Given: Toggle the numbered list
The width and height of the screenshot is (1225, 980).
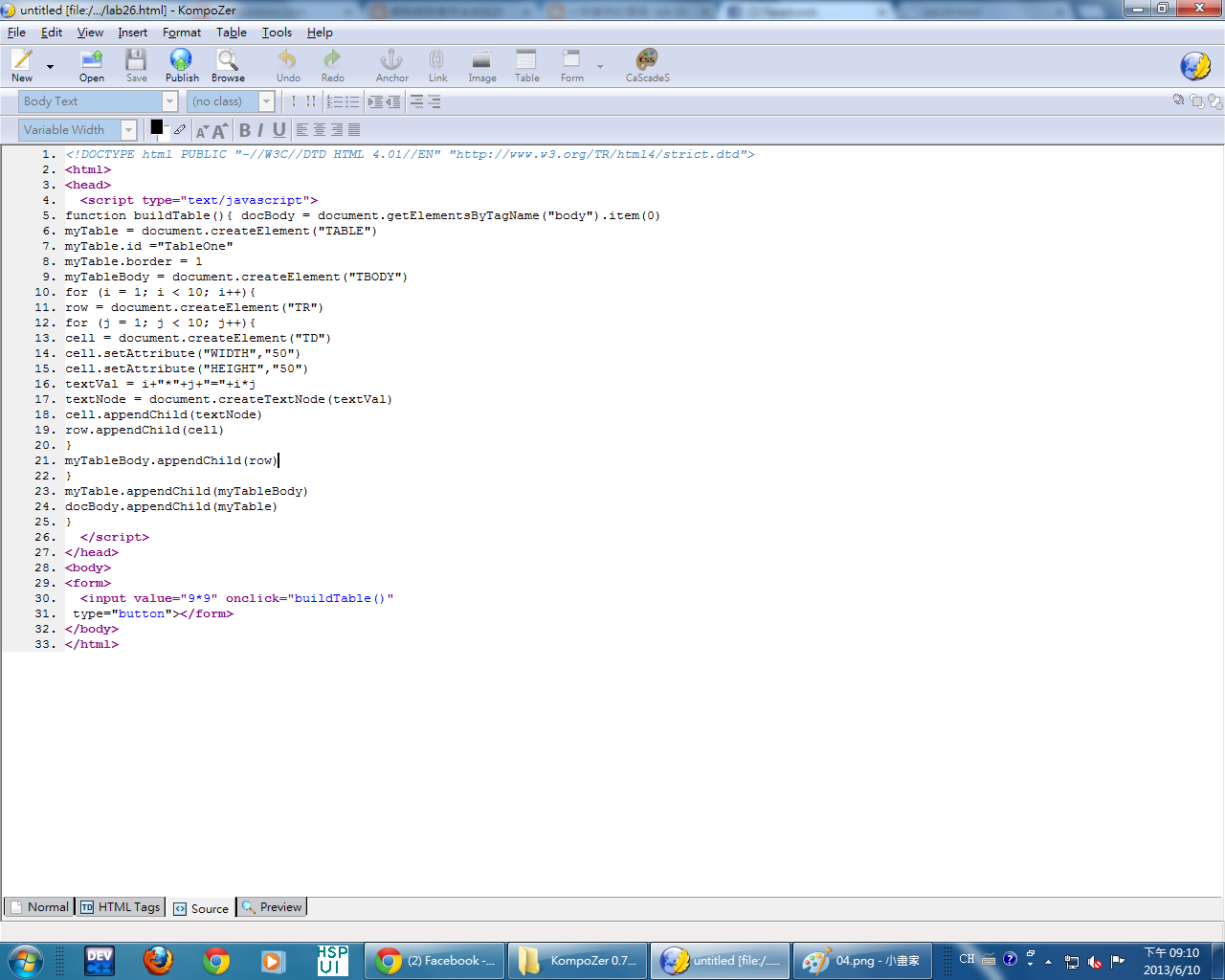Looking at the screenshot, I should click(x=334, y=101).
